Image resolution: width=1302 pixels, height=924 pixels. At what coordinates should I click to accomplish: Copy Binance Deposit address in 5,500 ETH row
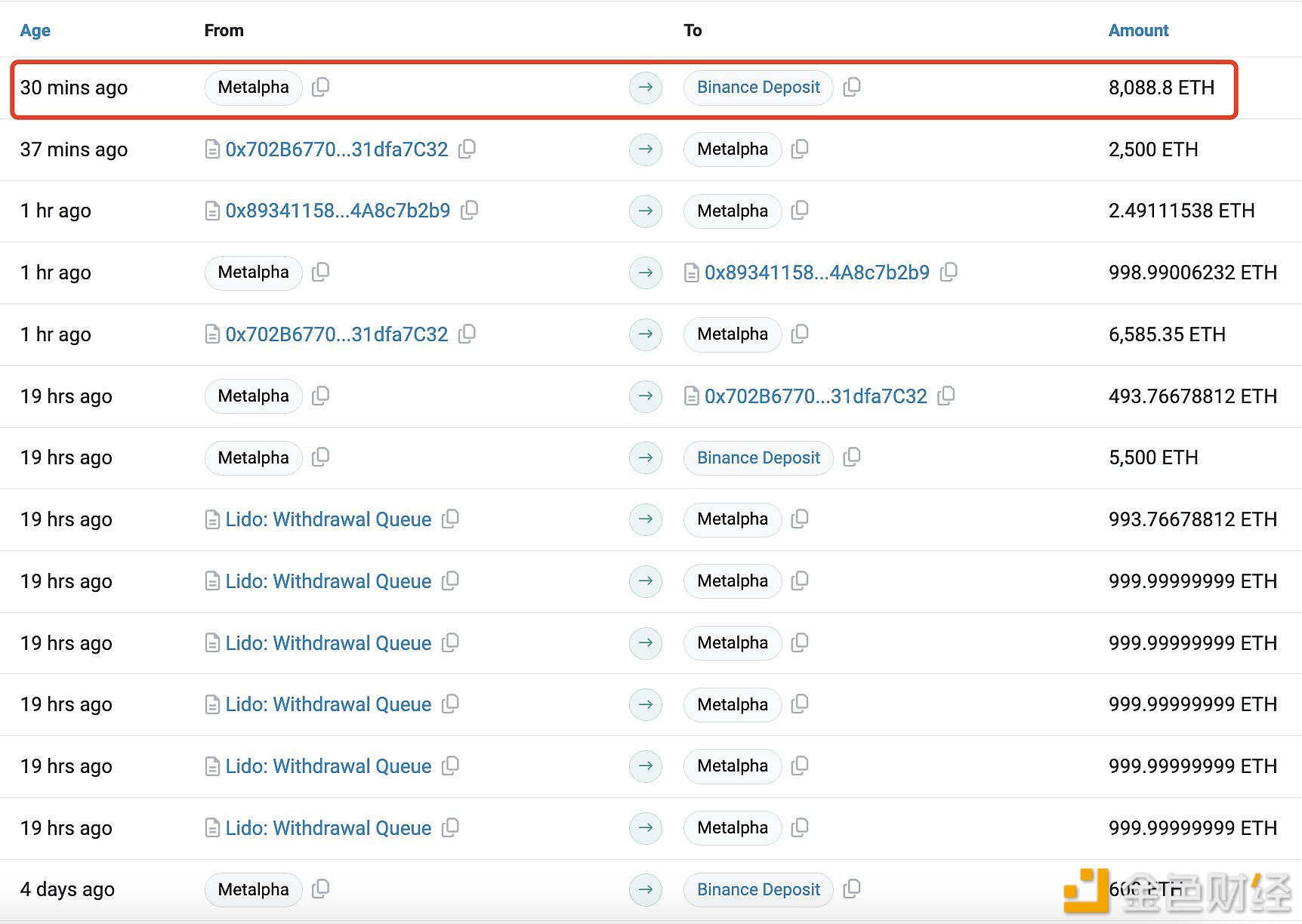pyautogui.click(x=851, y=457)
